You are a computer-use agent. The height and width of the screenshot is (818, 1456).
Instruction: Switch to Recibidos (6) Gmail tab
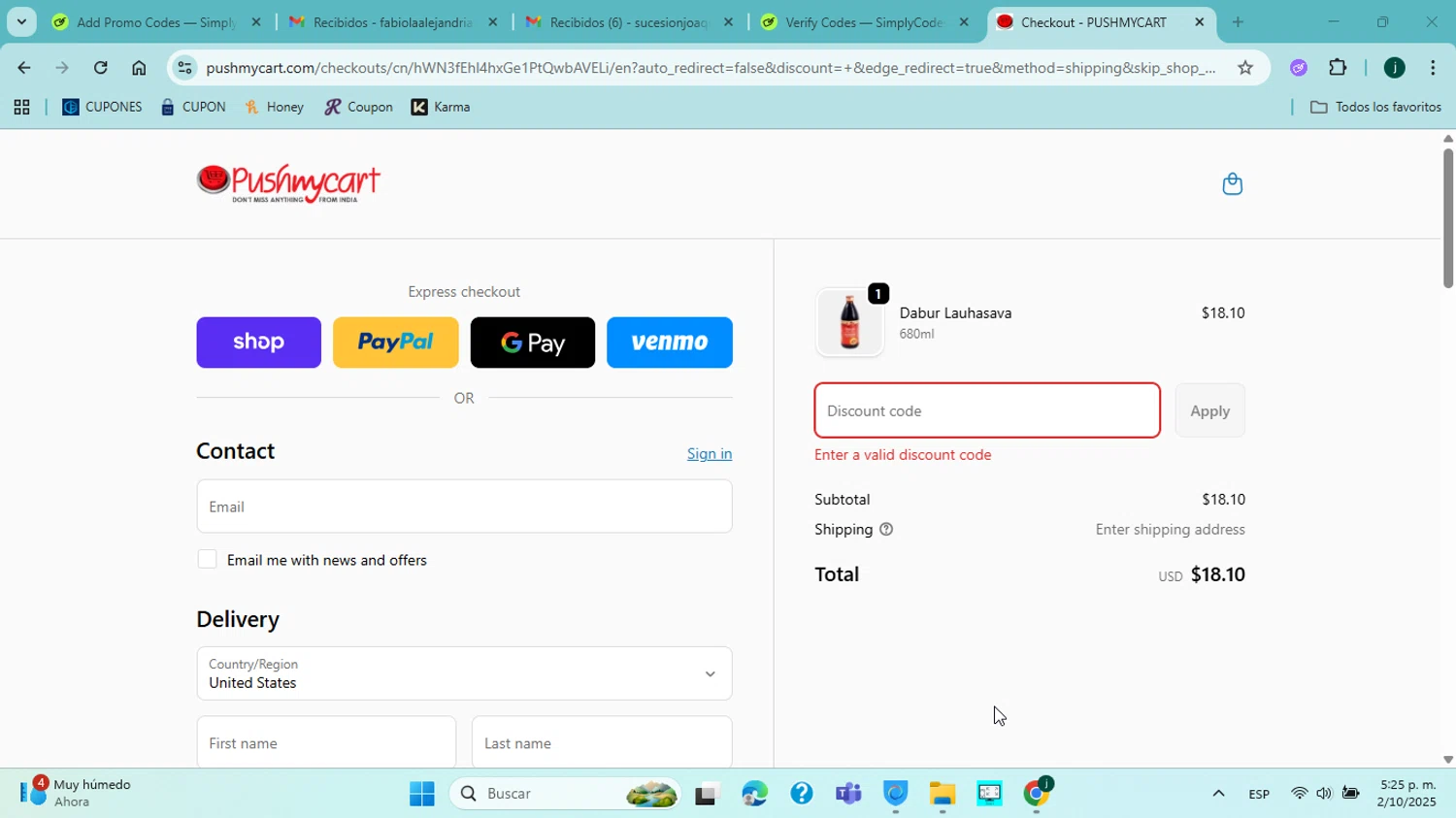click(x=629, y=22)
